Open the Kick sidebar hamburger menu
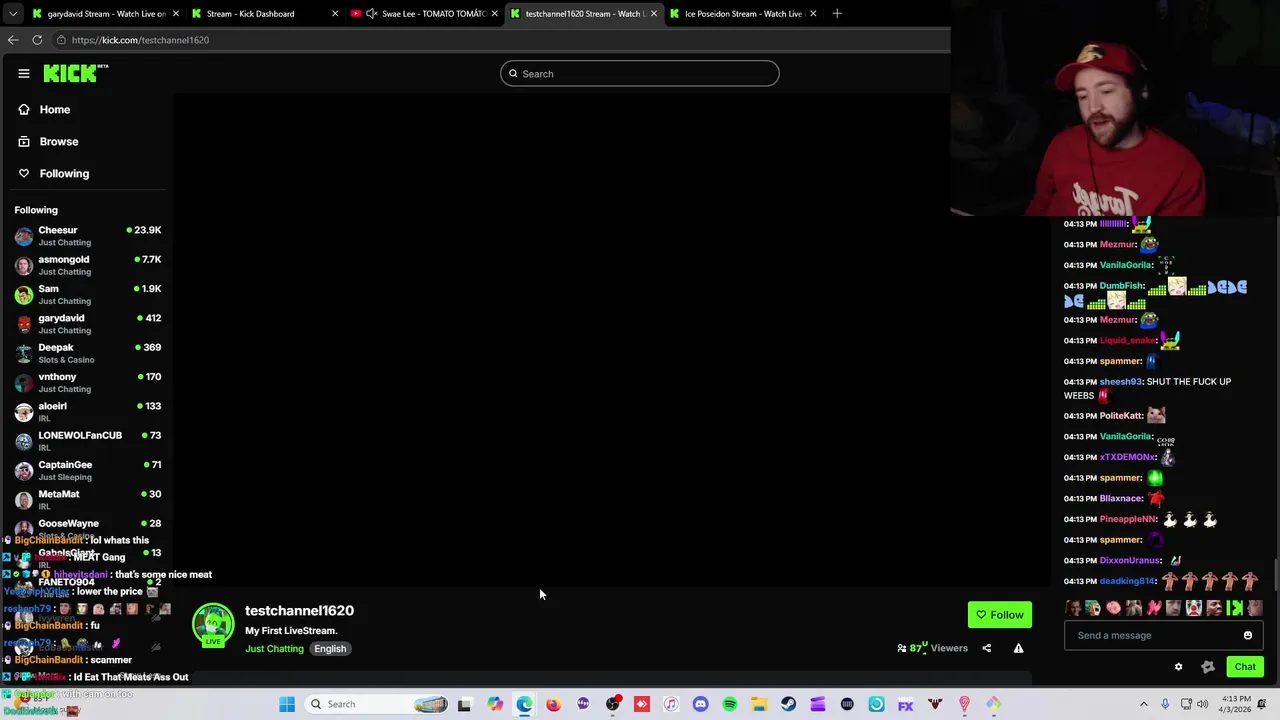The width and height of the screenshot is (1280, 720). tap(23, 73)
